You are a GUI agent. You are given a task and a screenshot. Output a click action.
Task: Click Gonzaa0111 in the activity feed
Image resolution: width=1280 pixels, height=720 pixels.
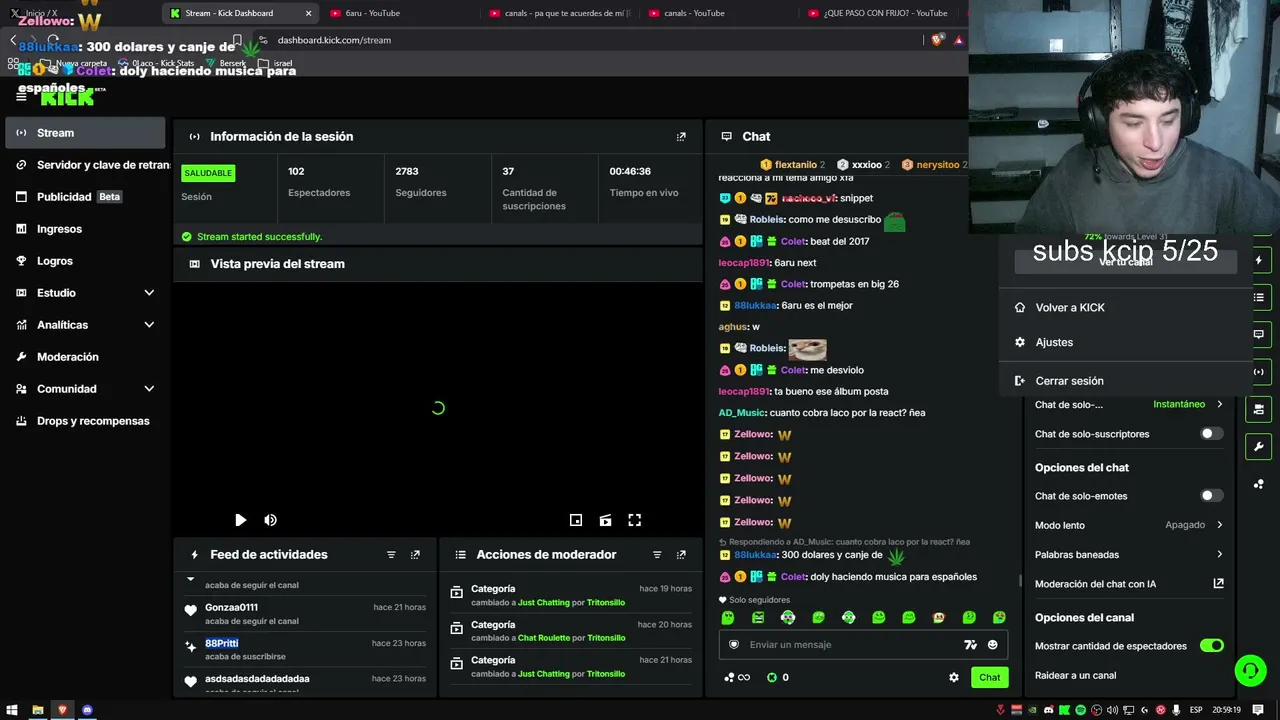tap(231, 607)
